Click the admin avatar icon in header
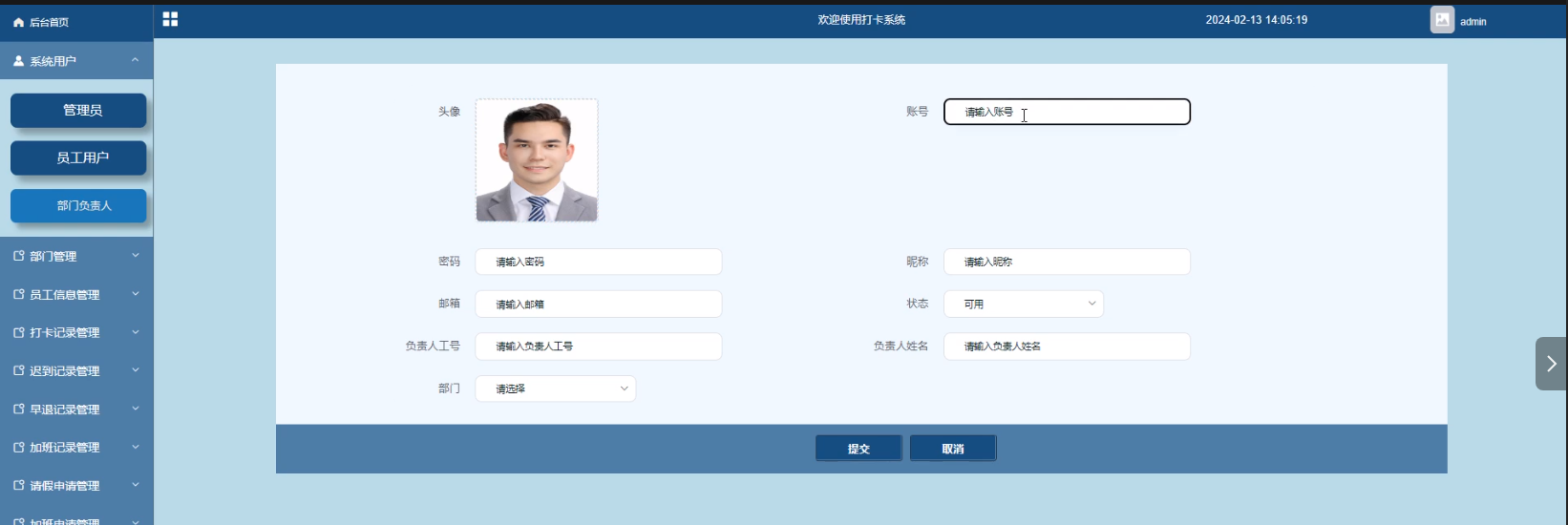Viewport: 1568px width, 525px height. pos(1442,20)
